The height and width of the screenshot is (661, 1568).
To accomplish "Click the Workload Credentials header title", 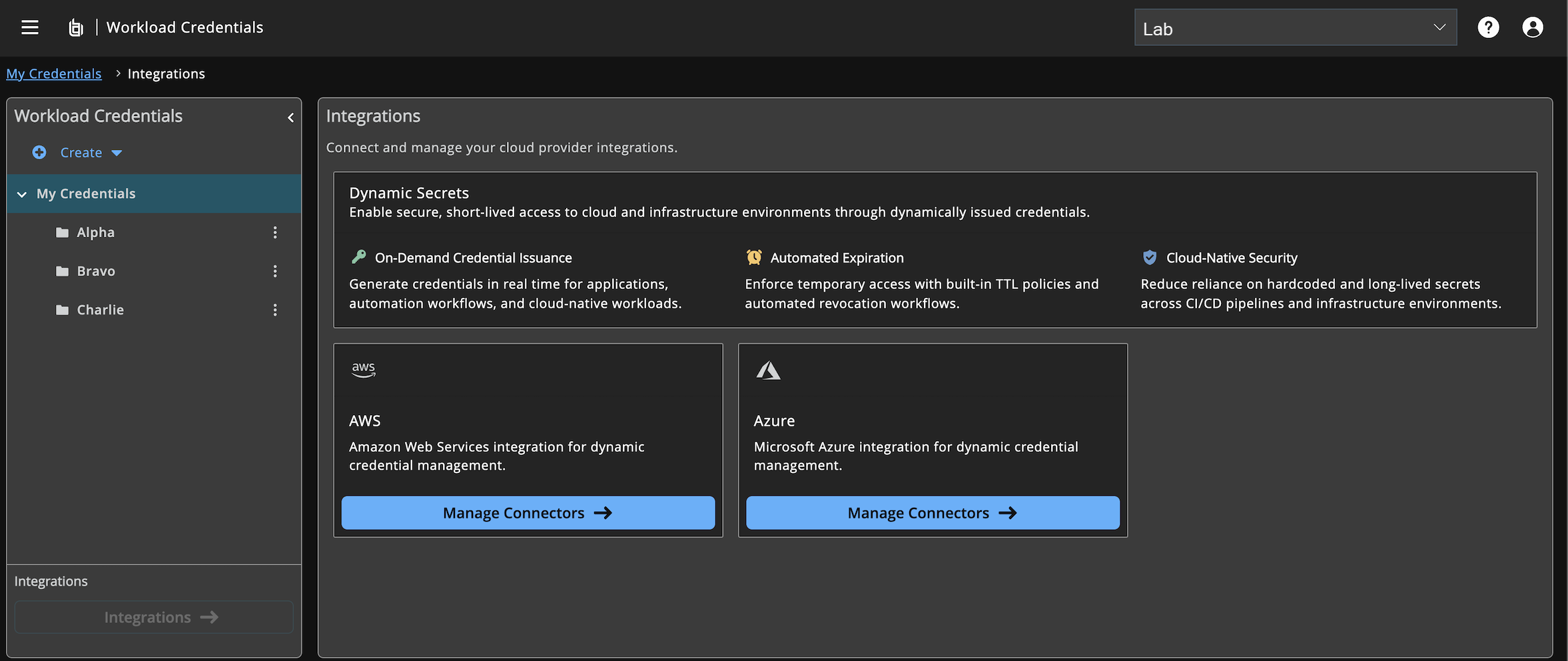I will pyautogui.click(x=185, y=27).
